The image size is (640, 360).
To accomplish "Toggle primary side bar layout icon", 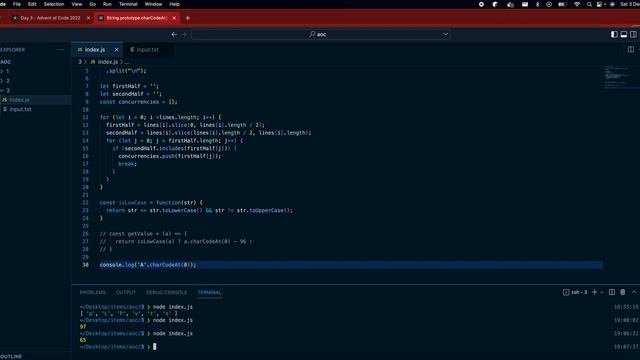I will point(614,35).
